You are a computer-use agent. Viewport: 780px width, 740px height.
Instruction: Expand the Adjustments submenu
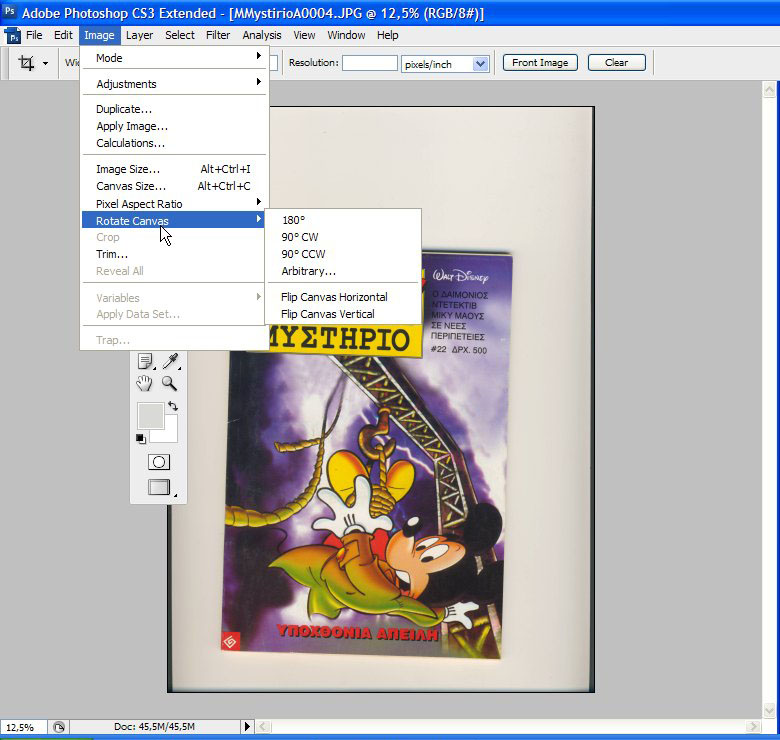[174, 84]
